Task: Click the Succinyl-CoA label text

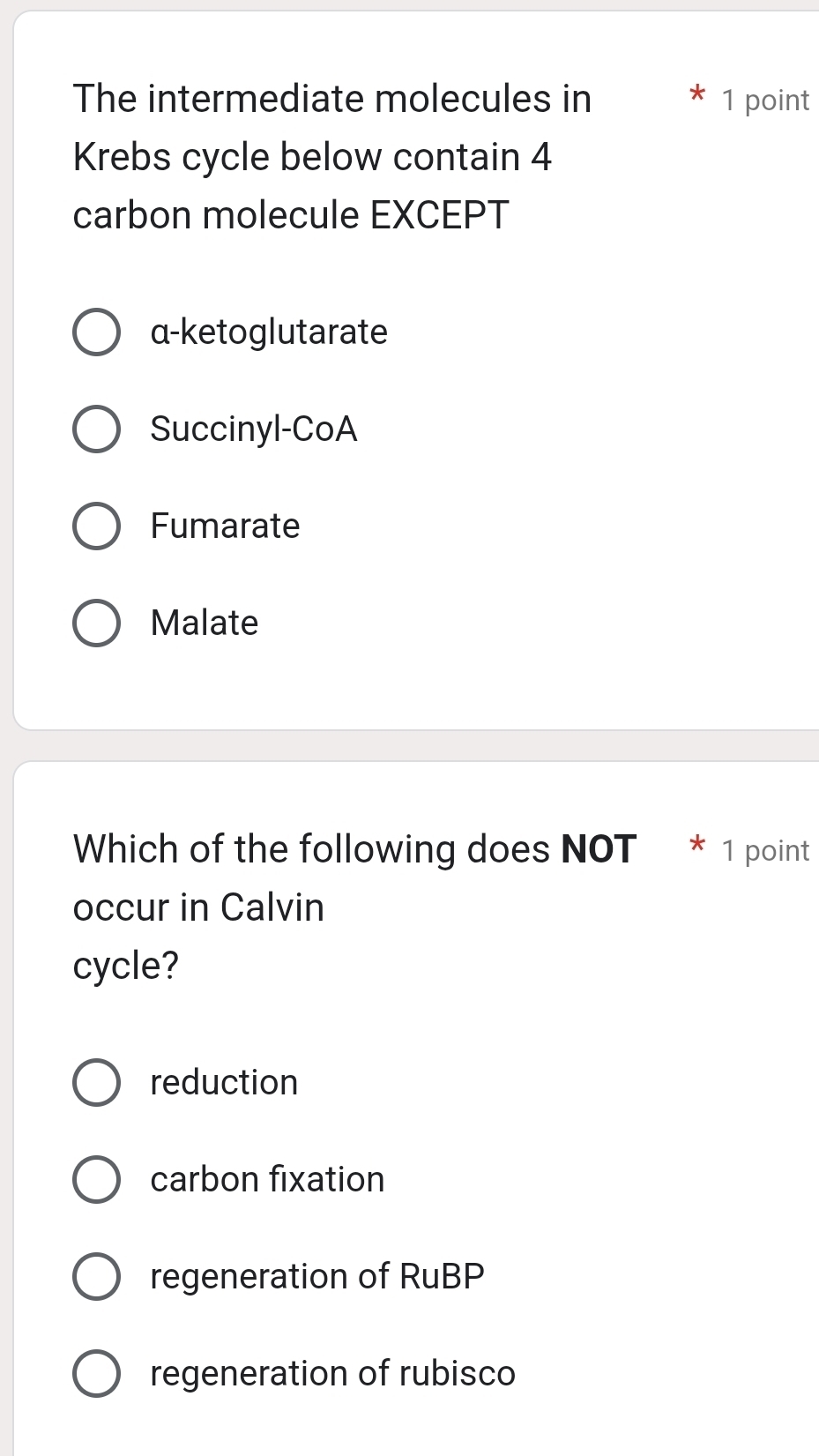Action: 253,429
